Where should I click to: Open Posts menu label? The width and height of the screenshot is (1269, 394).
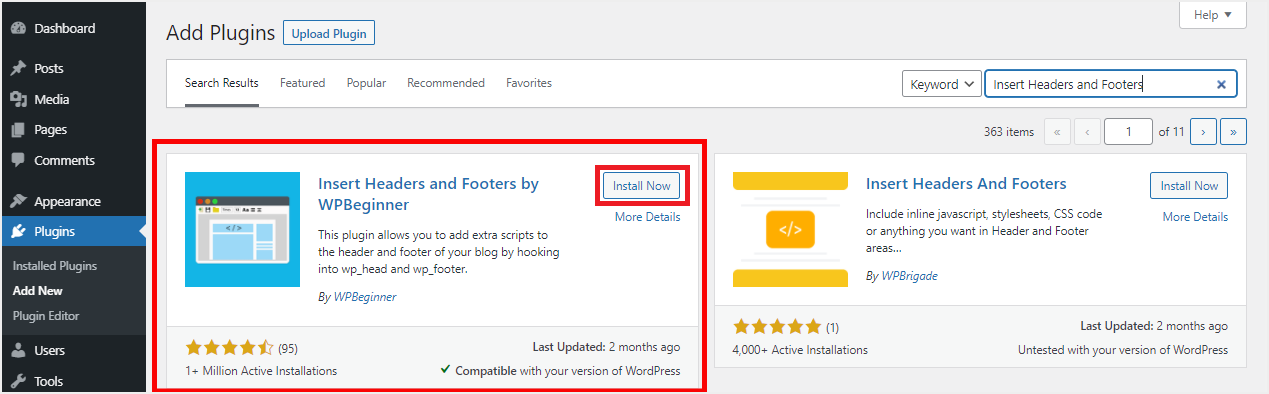pyautogui.click(x=49, y=69)
